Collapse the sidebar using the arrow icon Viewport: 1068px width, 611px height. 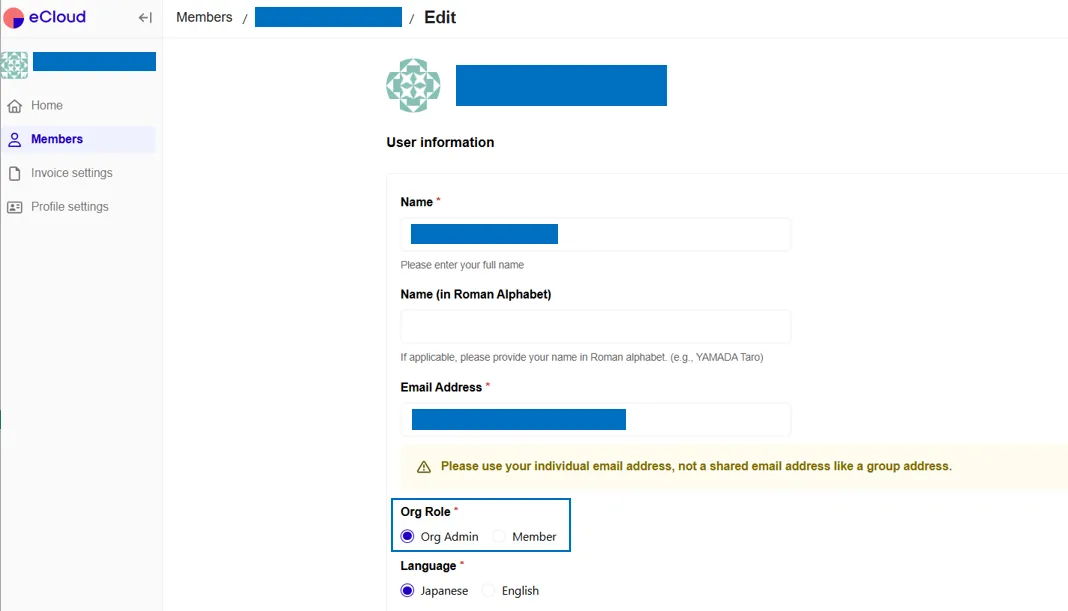pos(144,17)
